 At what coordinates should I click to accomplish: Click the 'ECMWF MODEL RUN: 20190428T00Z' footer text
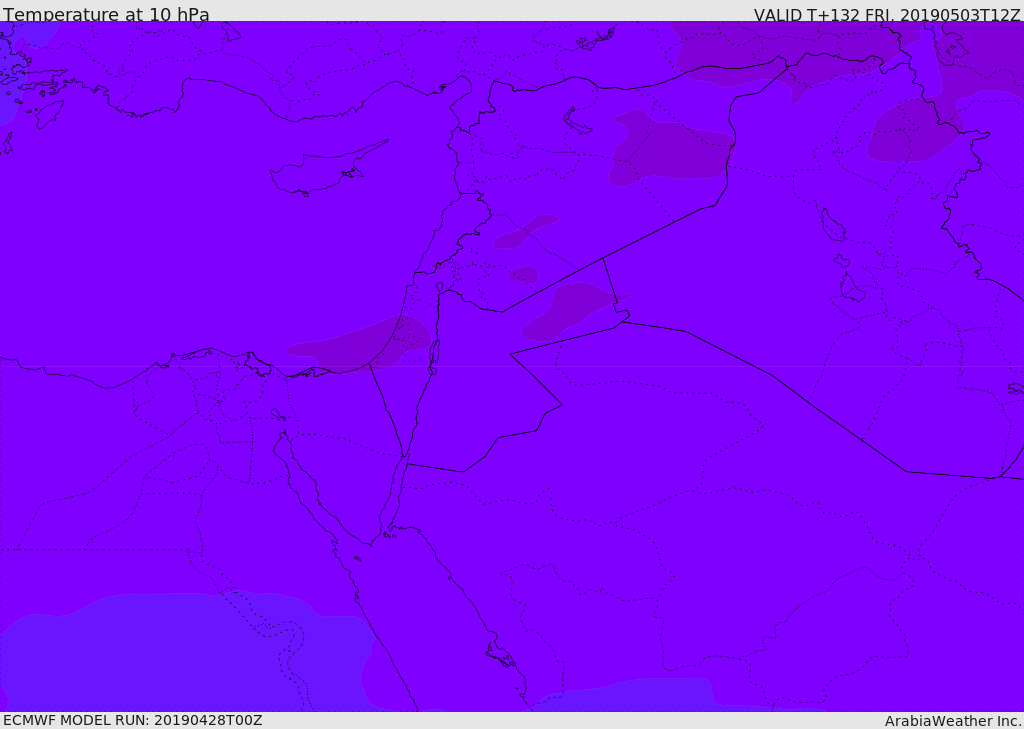coord(133,720)
